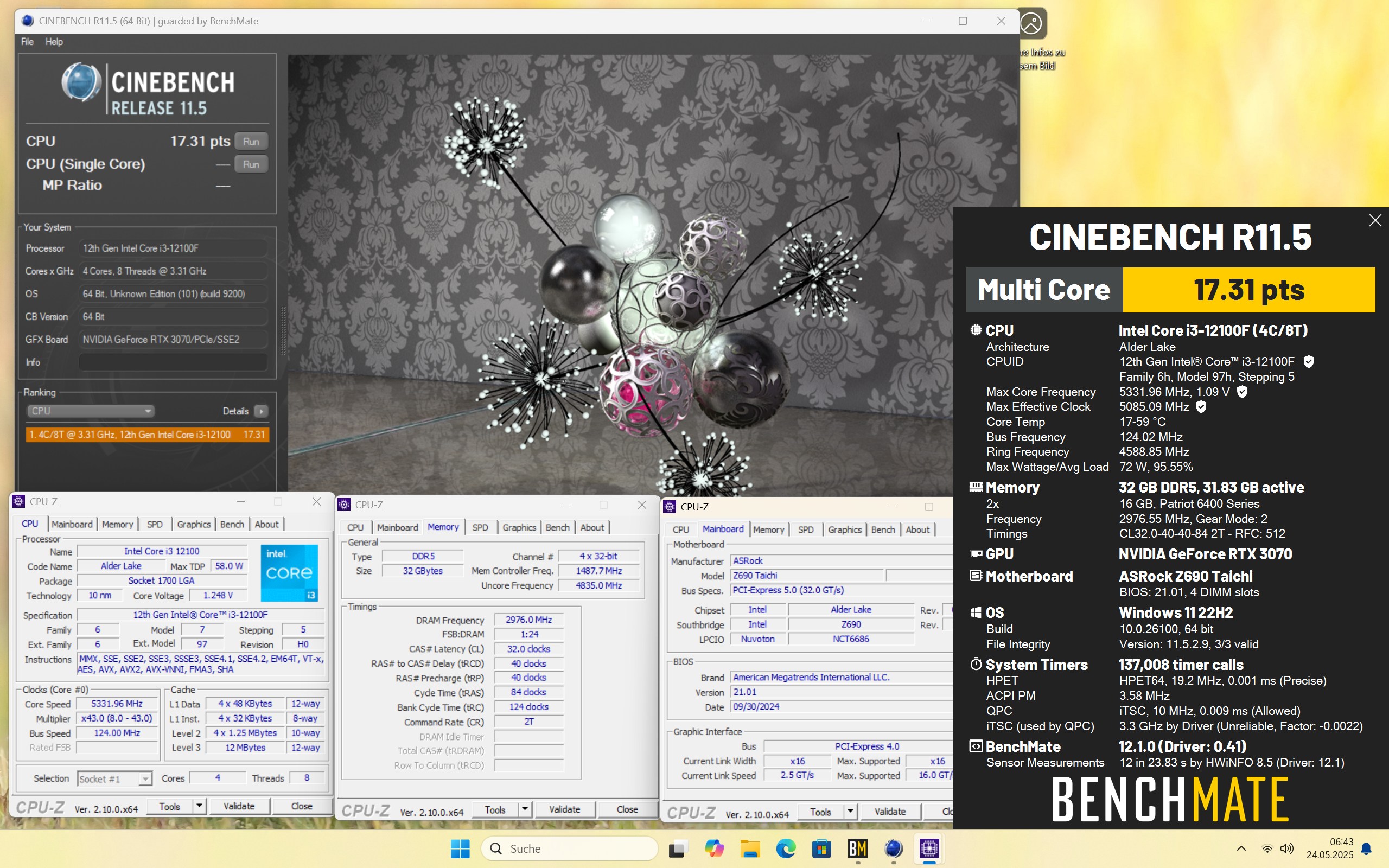This screenshot has width=1389, height=868.
Task: Open Microsoft Edge from taskbar
Action: pyautogui.click(x=786, y=848)
